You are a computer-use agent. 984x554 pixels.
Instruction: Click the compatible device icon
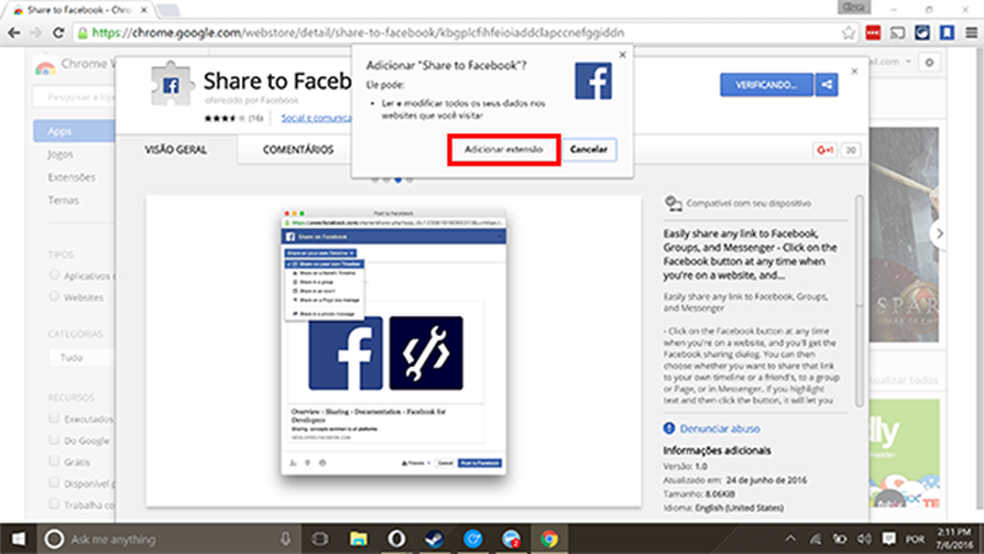[673, 203]
